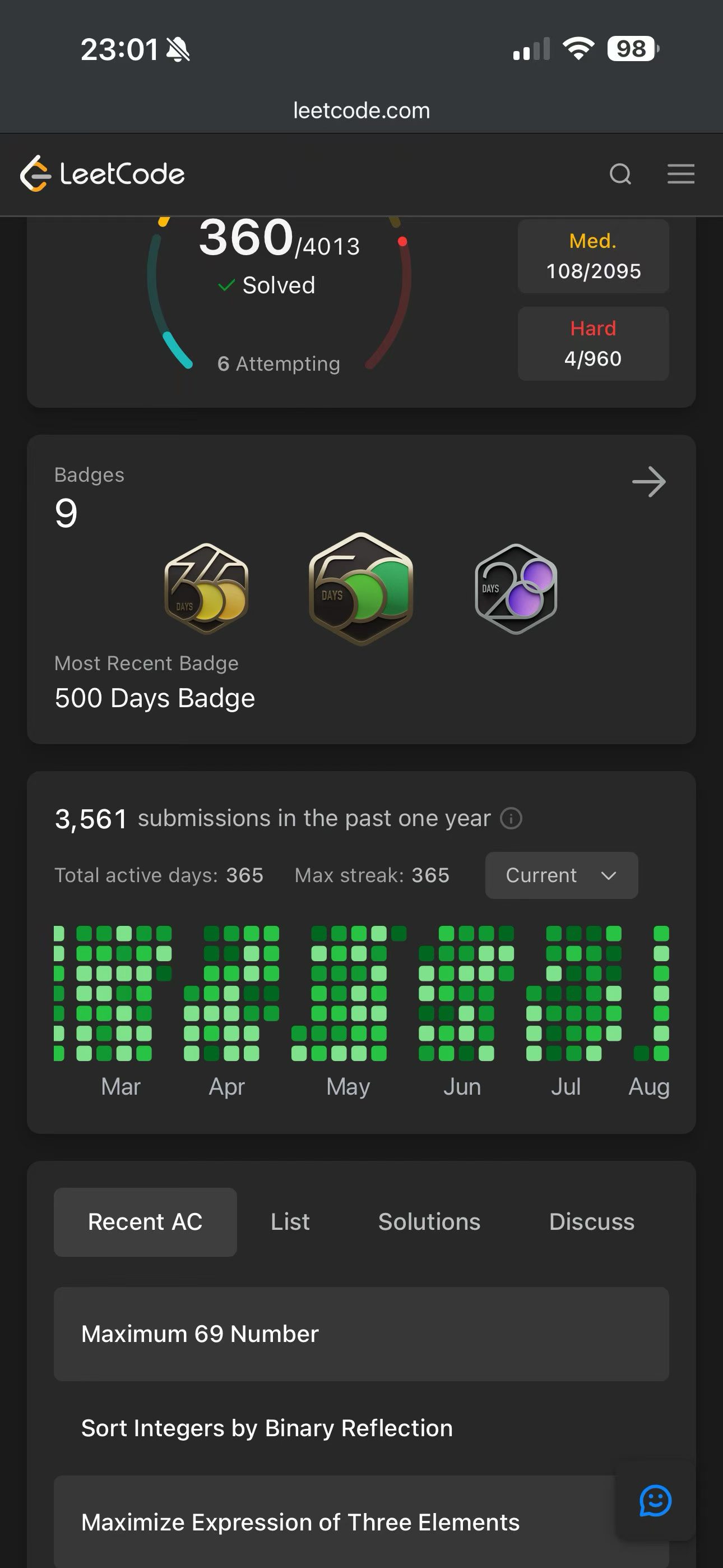Select the 200 Days badge
Screen dimensions: 723x1568
tap(516, 588)
